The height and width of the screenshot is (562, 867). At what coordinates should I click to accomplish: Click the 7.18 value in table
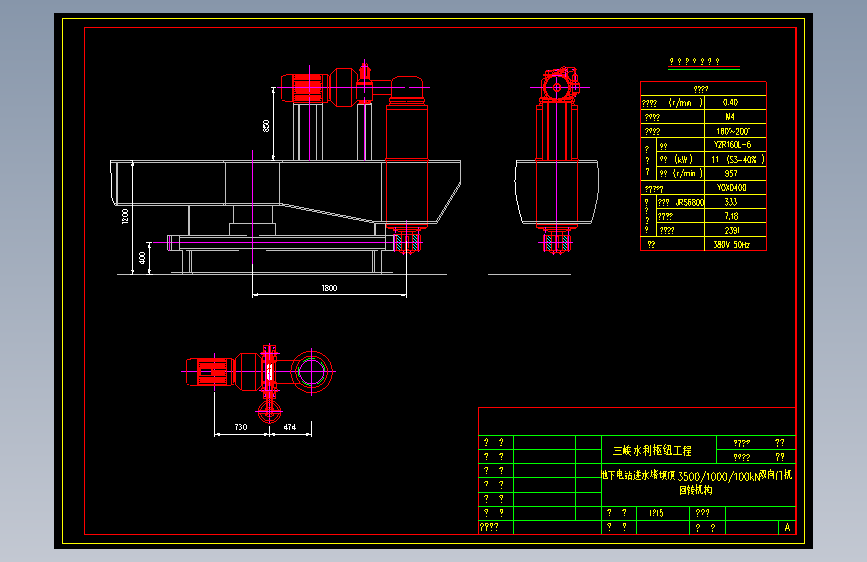[x=732, y=216]
